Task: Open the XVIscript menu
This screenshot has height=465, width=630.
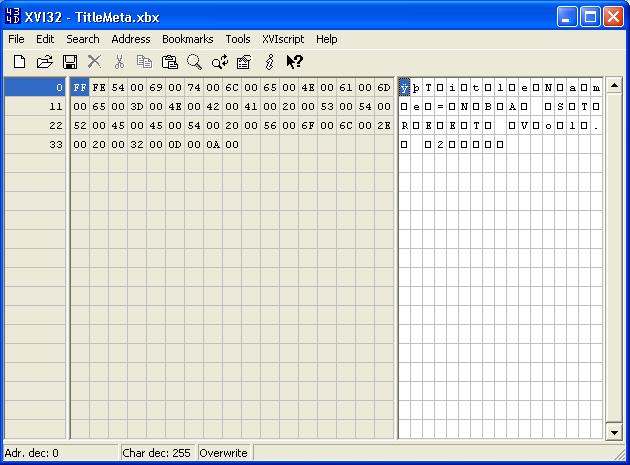Action: [x=283, y=39]
